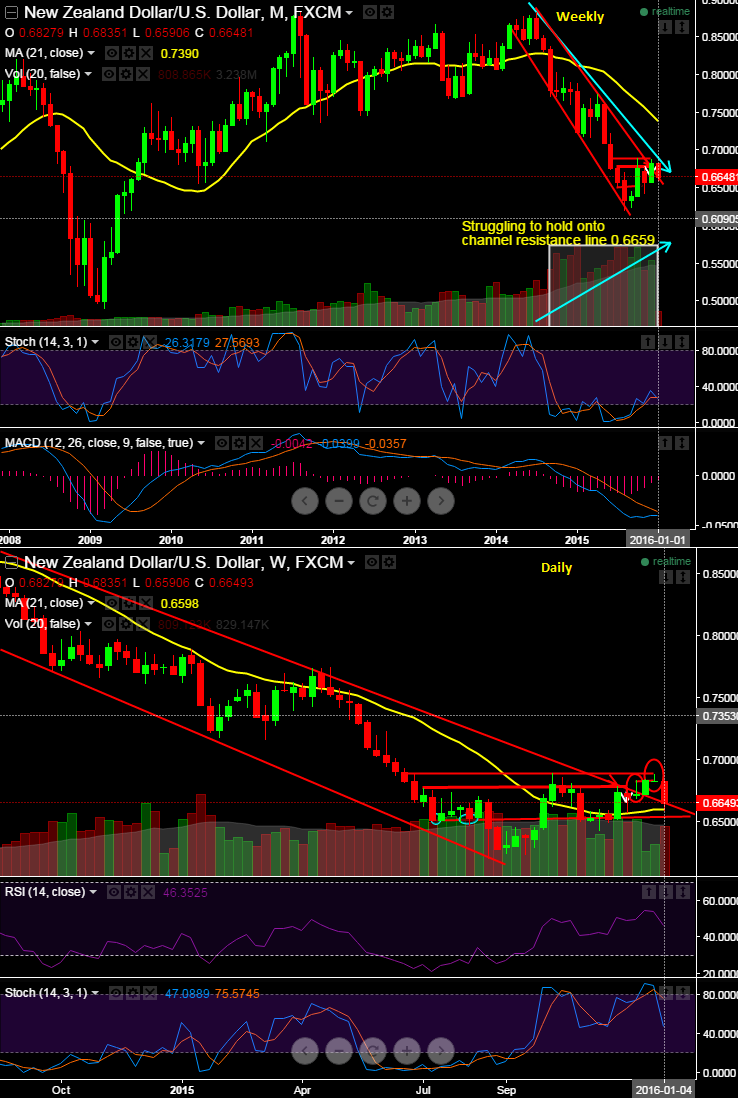Viewport: 738px width, 1100px height.
Task: Move RSI pane down
Action: point(665,892)
